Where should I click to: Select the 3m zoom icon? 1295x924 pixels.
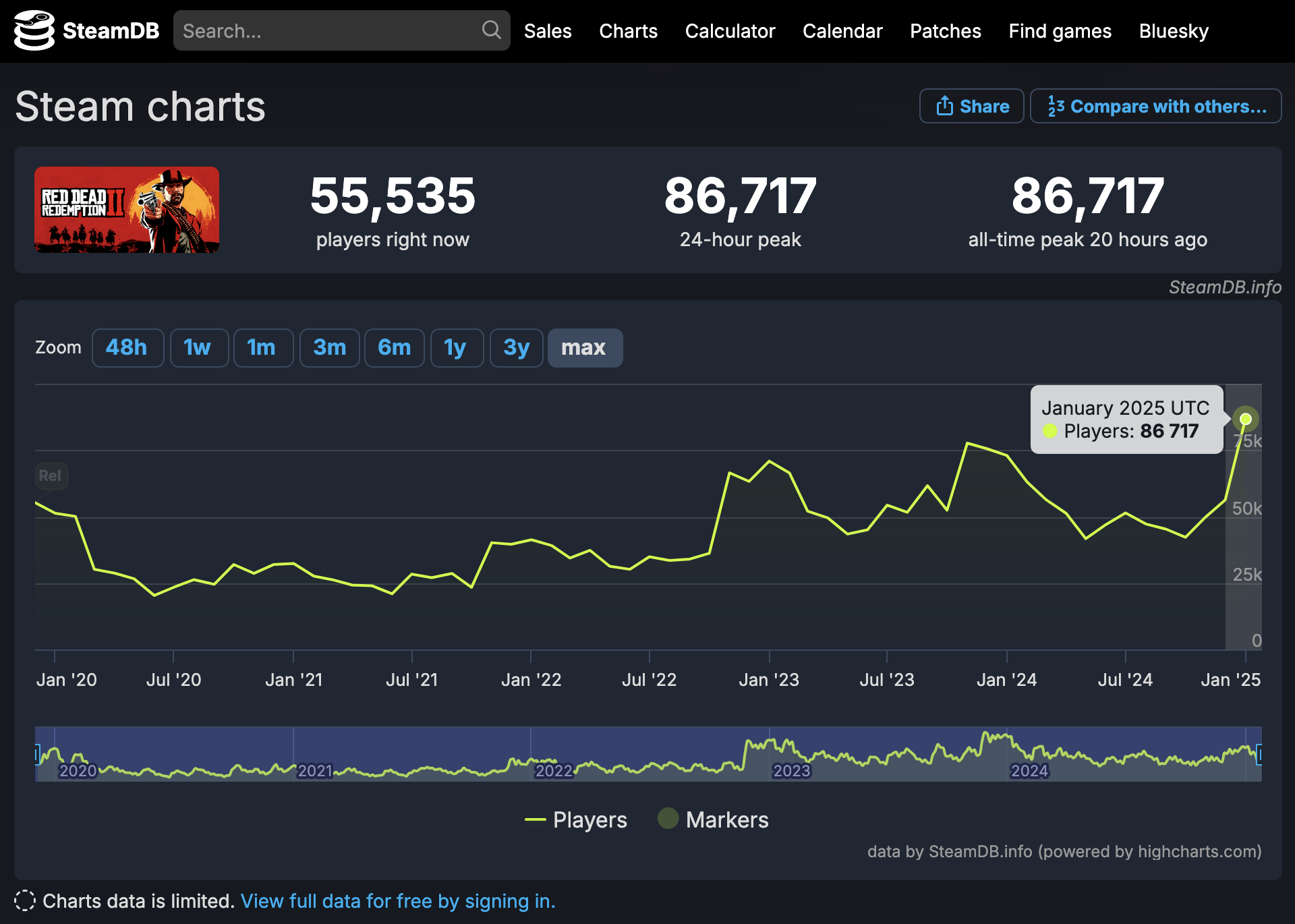[328, 348]
